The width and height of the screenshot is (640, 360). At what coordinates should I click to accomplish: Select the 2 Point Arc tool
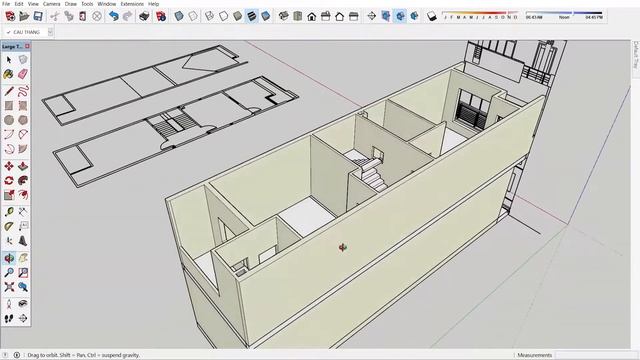tap(23, 134)
